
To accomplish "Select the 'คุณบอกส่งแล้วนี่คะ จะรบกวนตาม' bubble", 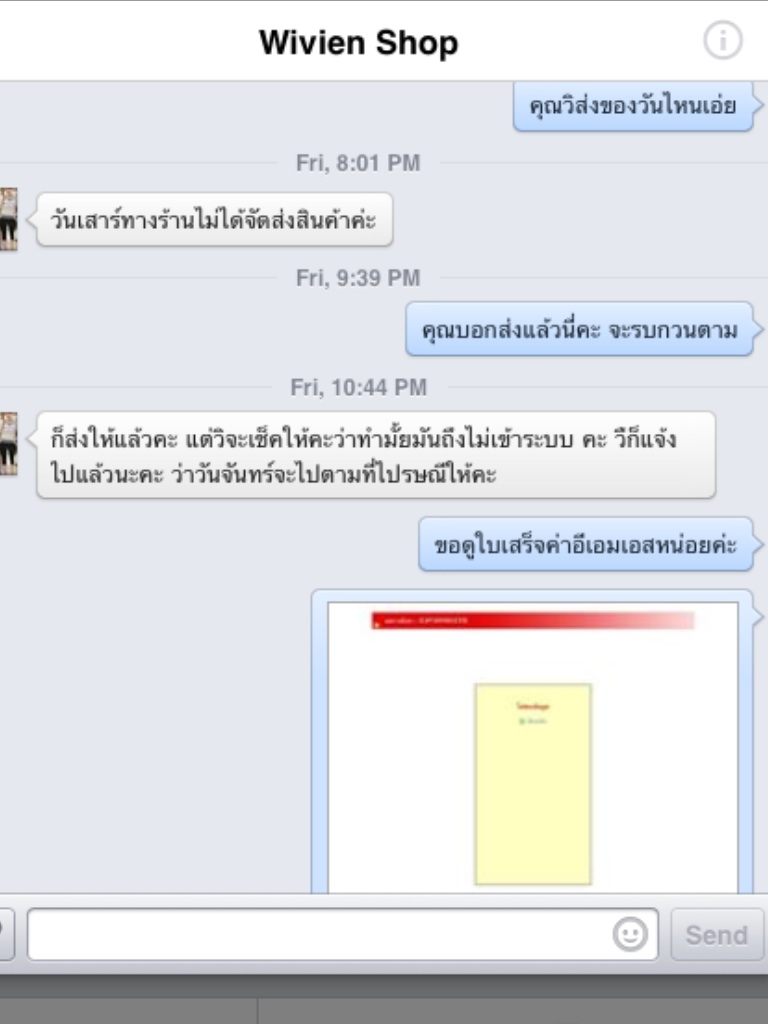I will [579, 329].
